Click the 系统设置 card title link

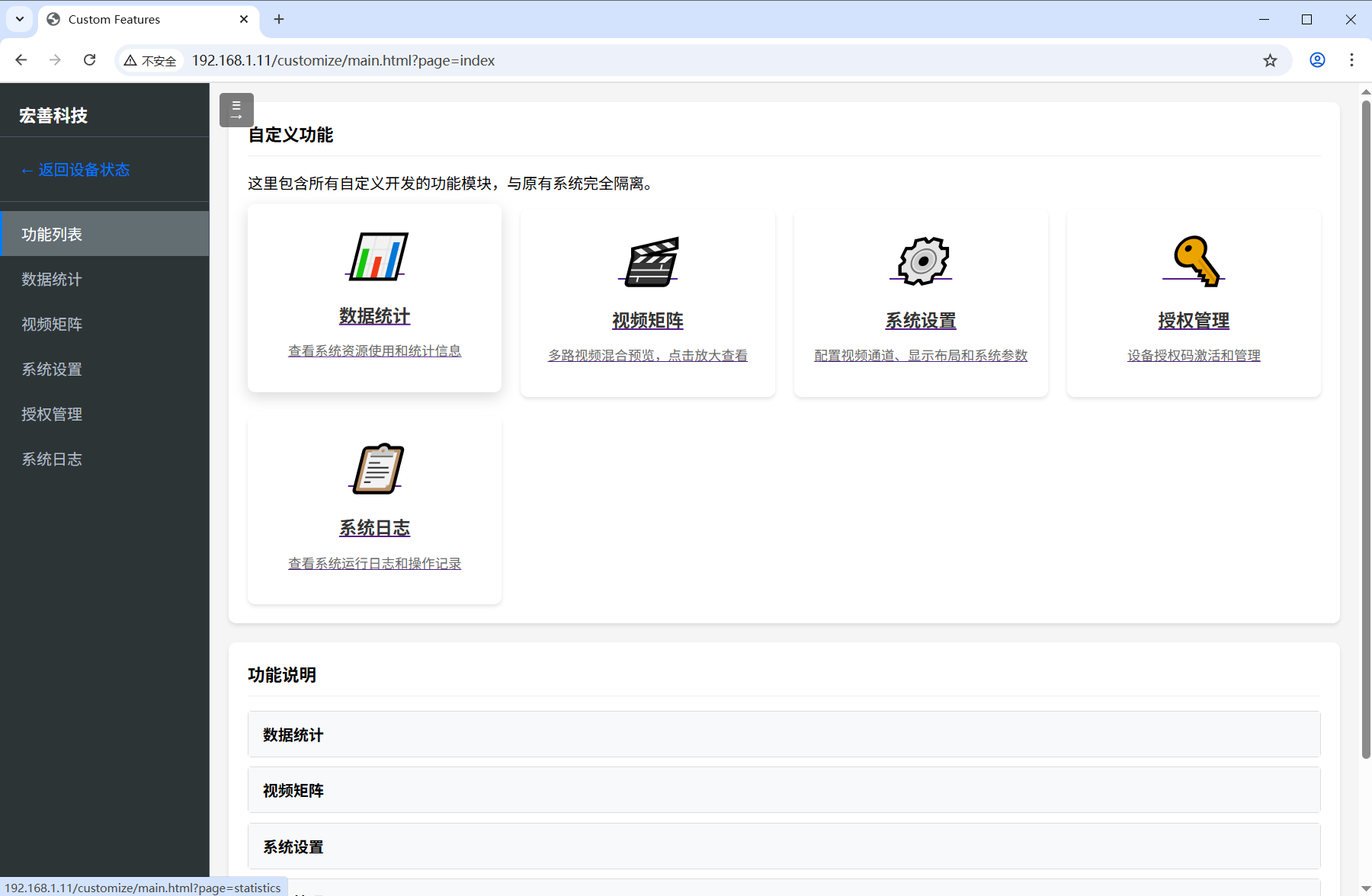[921, 321]
